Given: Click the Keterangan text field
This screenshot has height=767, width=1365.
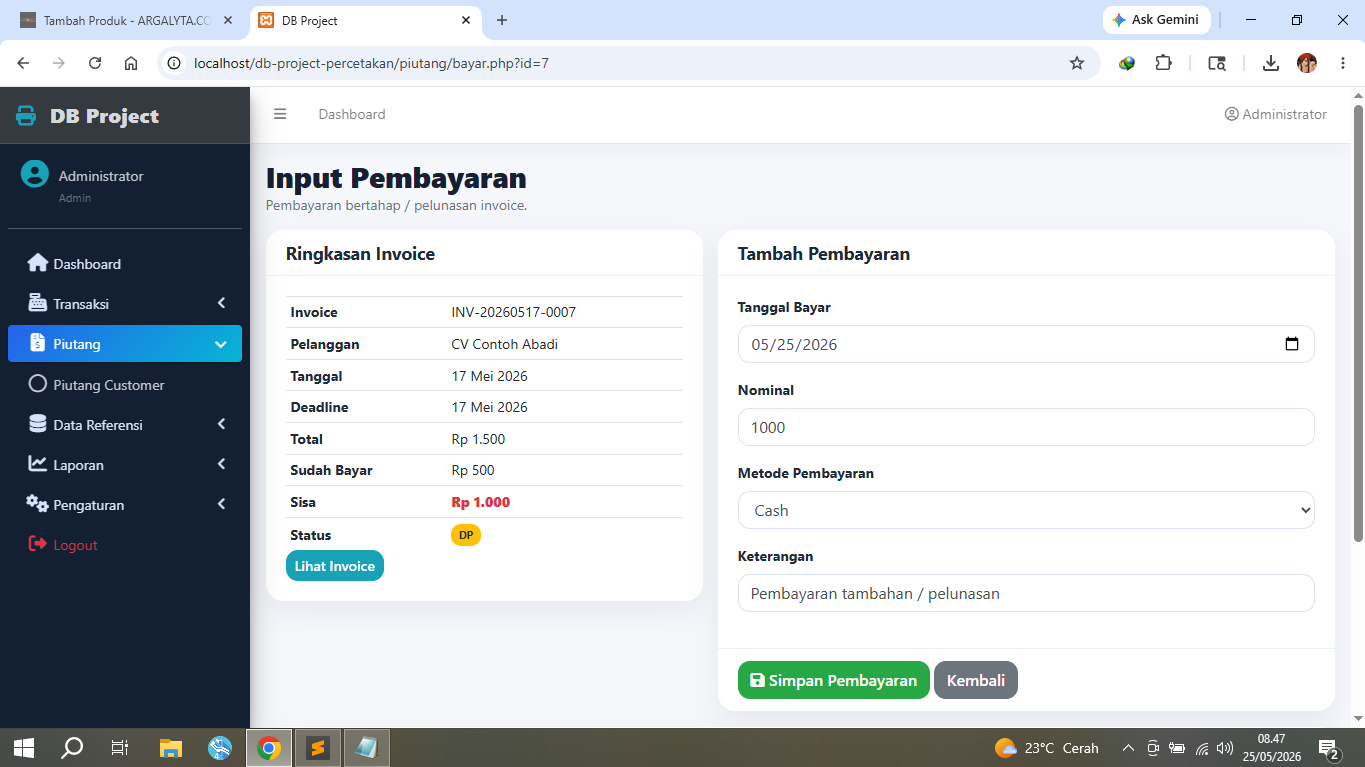Looking at the screenshot, I should pos(1026,593).
